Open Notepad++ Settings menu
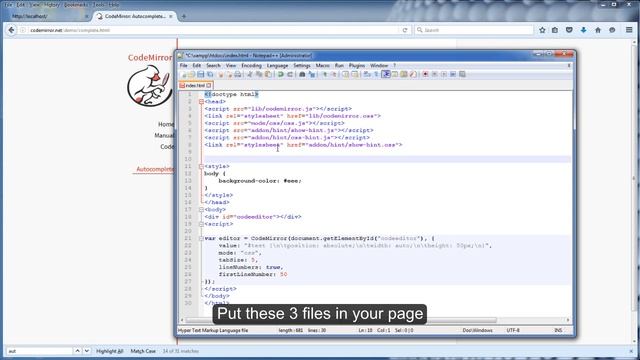 (x=302, y=65)
